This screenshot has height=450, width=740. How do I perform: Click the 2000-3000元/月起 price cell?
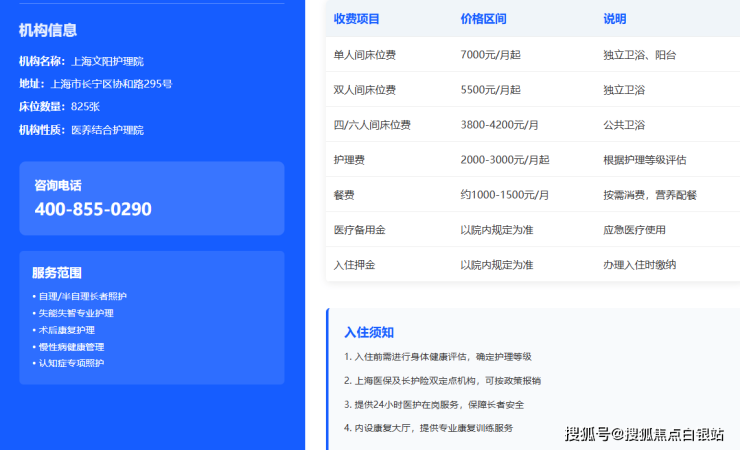coord(505,160)
